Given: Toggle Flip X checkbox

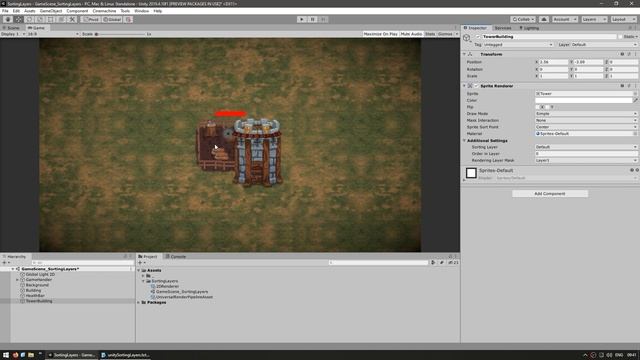Looking at the screenshot, I should point(538,107).
